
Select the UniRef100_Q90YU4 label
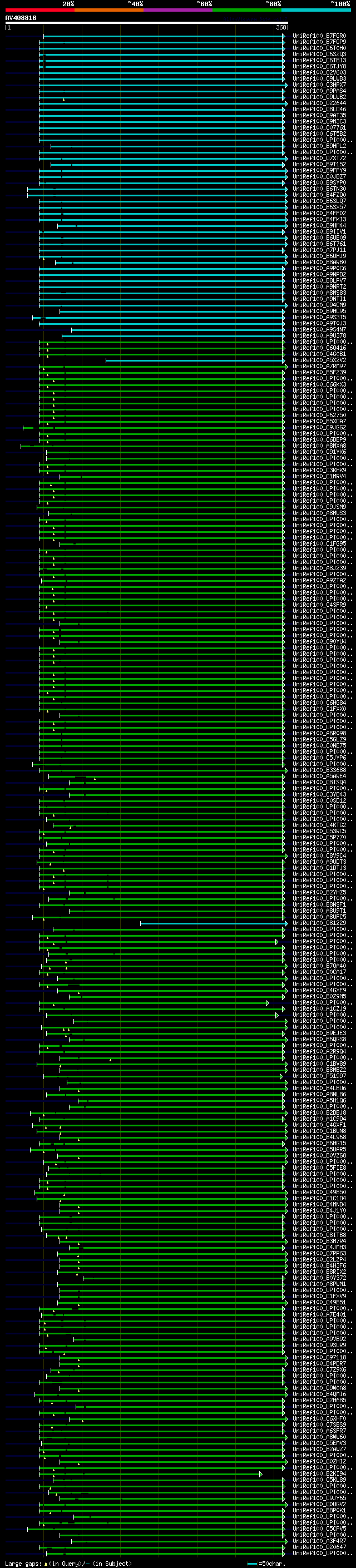pos(319,641)
